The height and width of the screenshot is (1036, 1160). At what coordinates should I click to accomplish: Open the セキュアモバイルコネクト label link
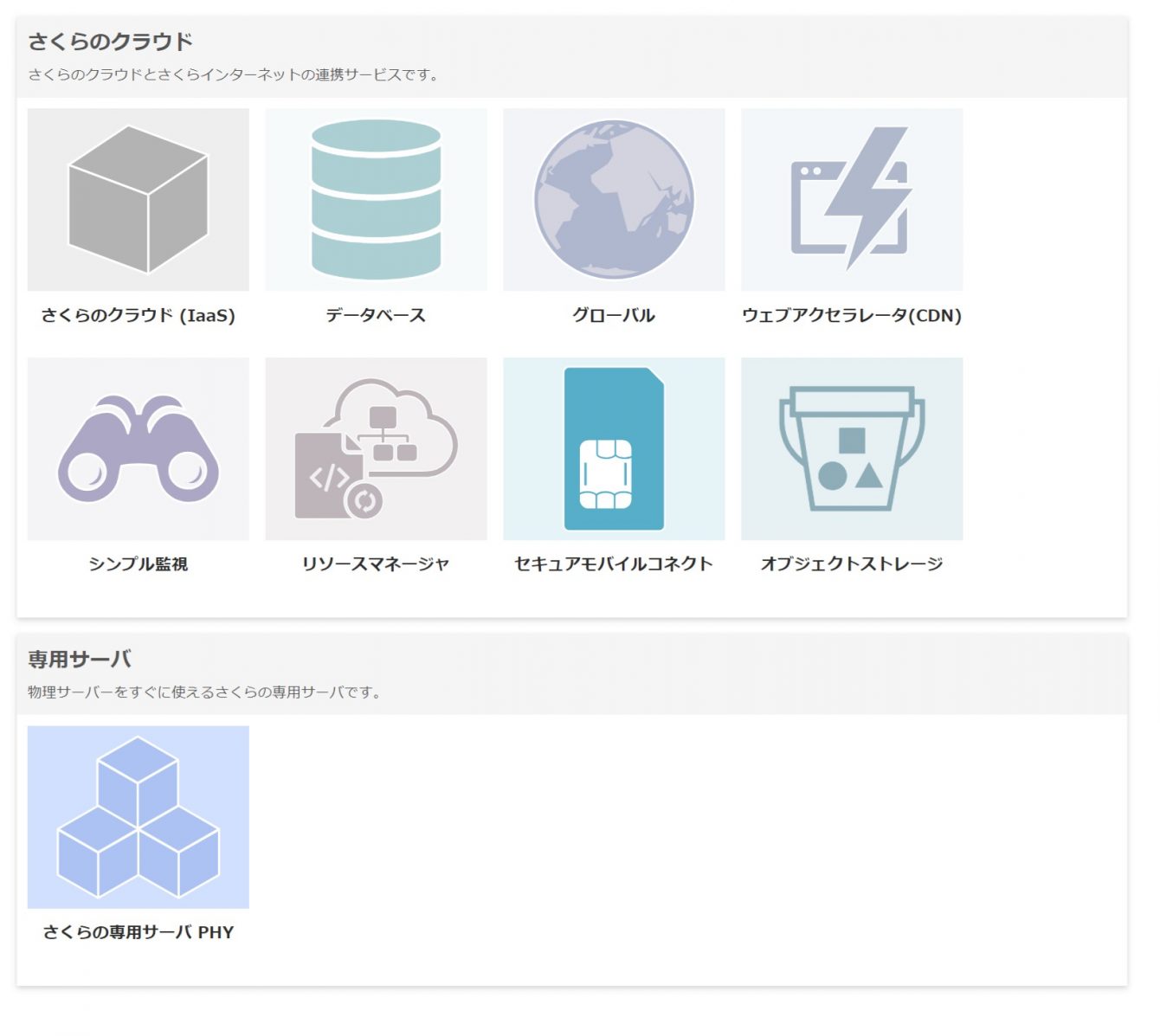click(613, 563)
